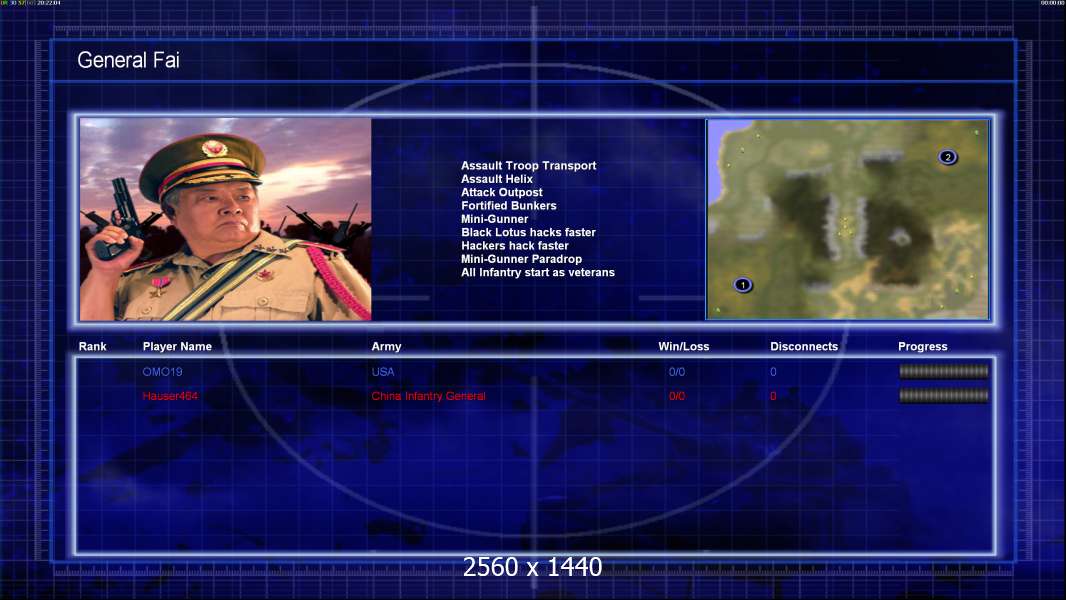1066x600 pixels.
Task: Click OMO19's win/loss value 0/0
Action: point(676,372)
